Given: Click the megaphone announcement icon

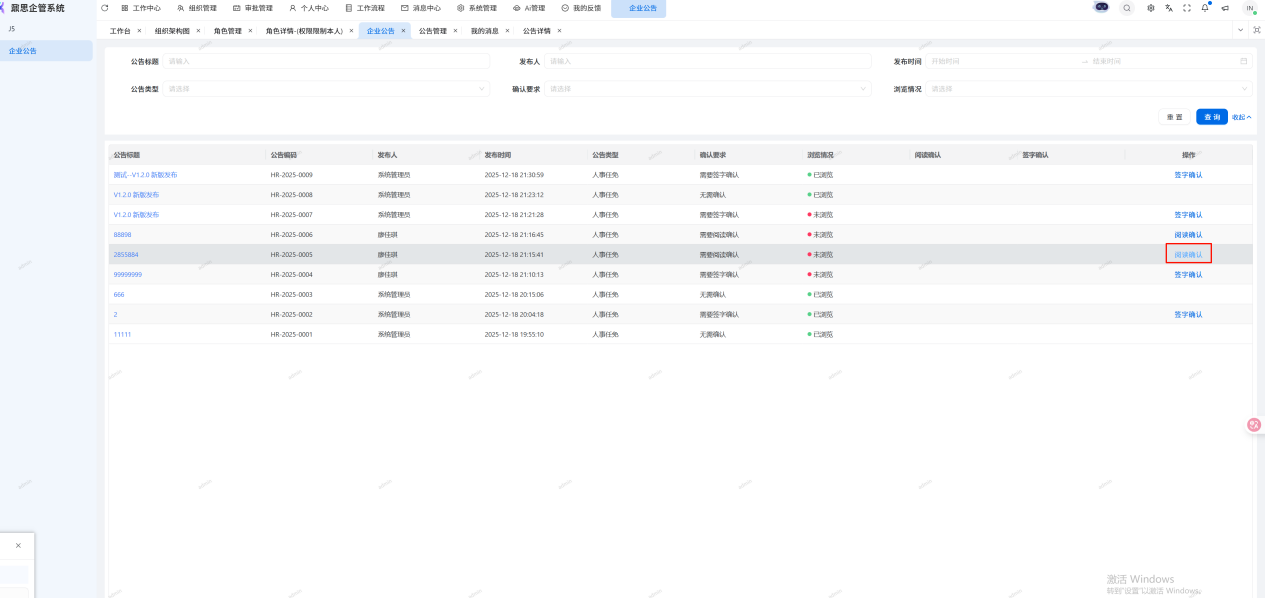Looking at the screenshot, I should pyautogui.click(x=1225, y=8).
